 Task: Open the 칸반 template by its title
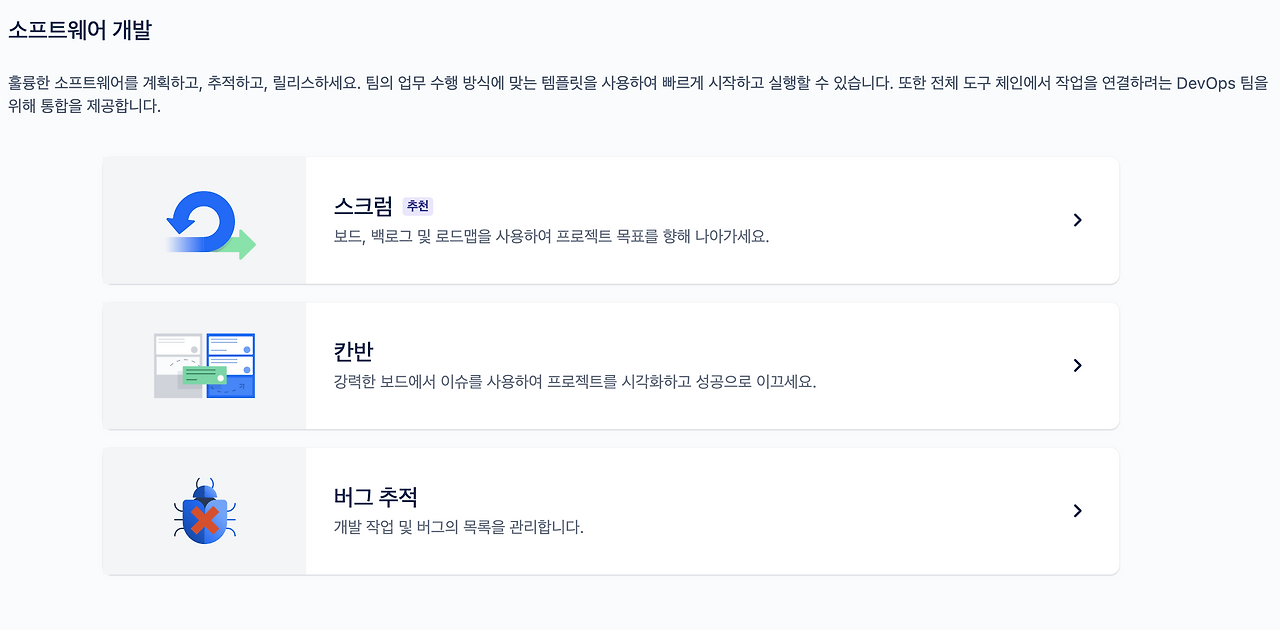pos(352,350)
